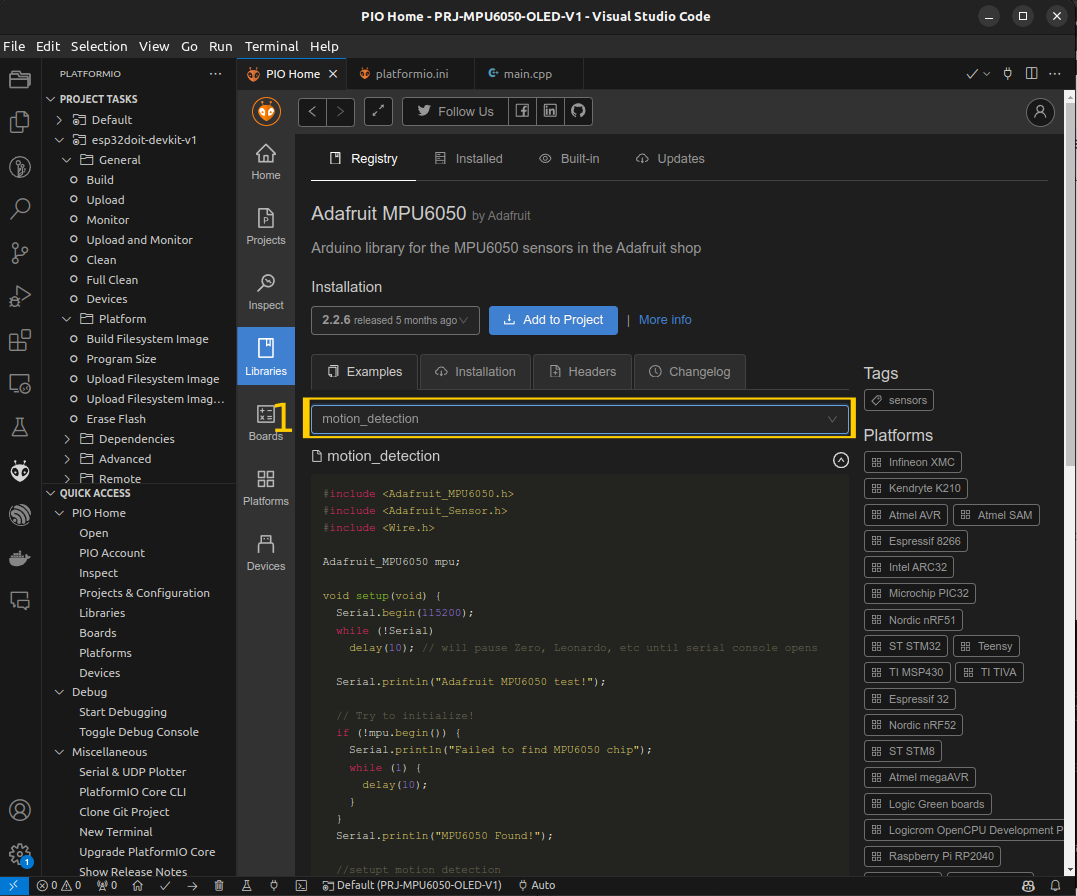Screen dimensions: 1077x896
Task: Open the PIO account profile icon
Action: click(1040, 111)
